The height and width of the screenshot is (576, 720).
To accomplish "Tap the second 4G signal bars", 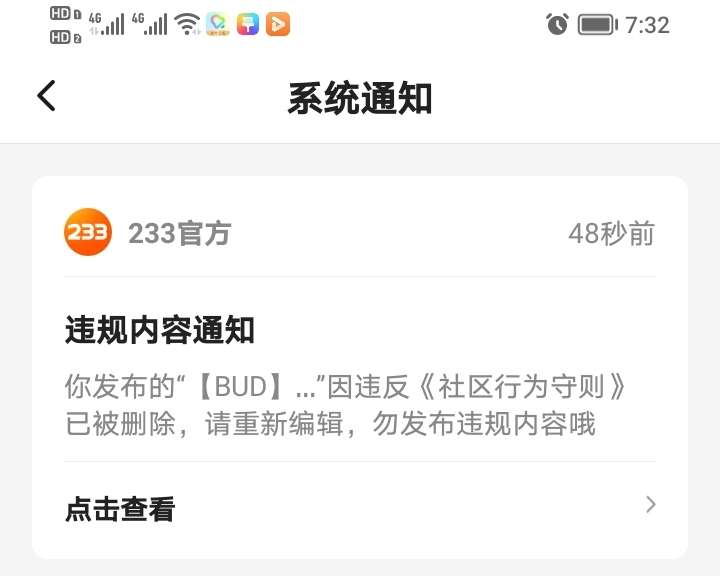I will pos(149,24).
